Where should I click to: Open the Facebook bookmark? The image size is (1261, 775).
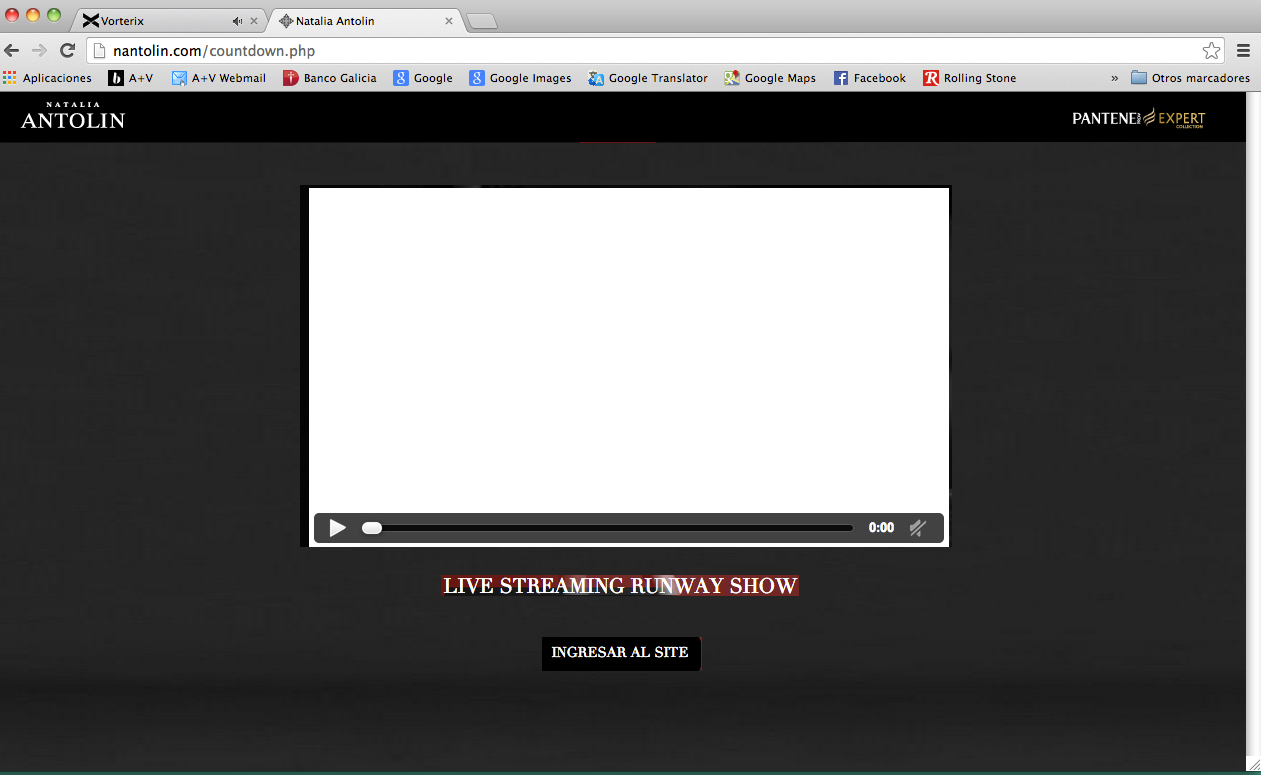(x=869, y=78)
